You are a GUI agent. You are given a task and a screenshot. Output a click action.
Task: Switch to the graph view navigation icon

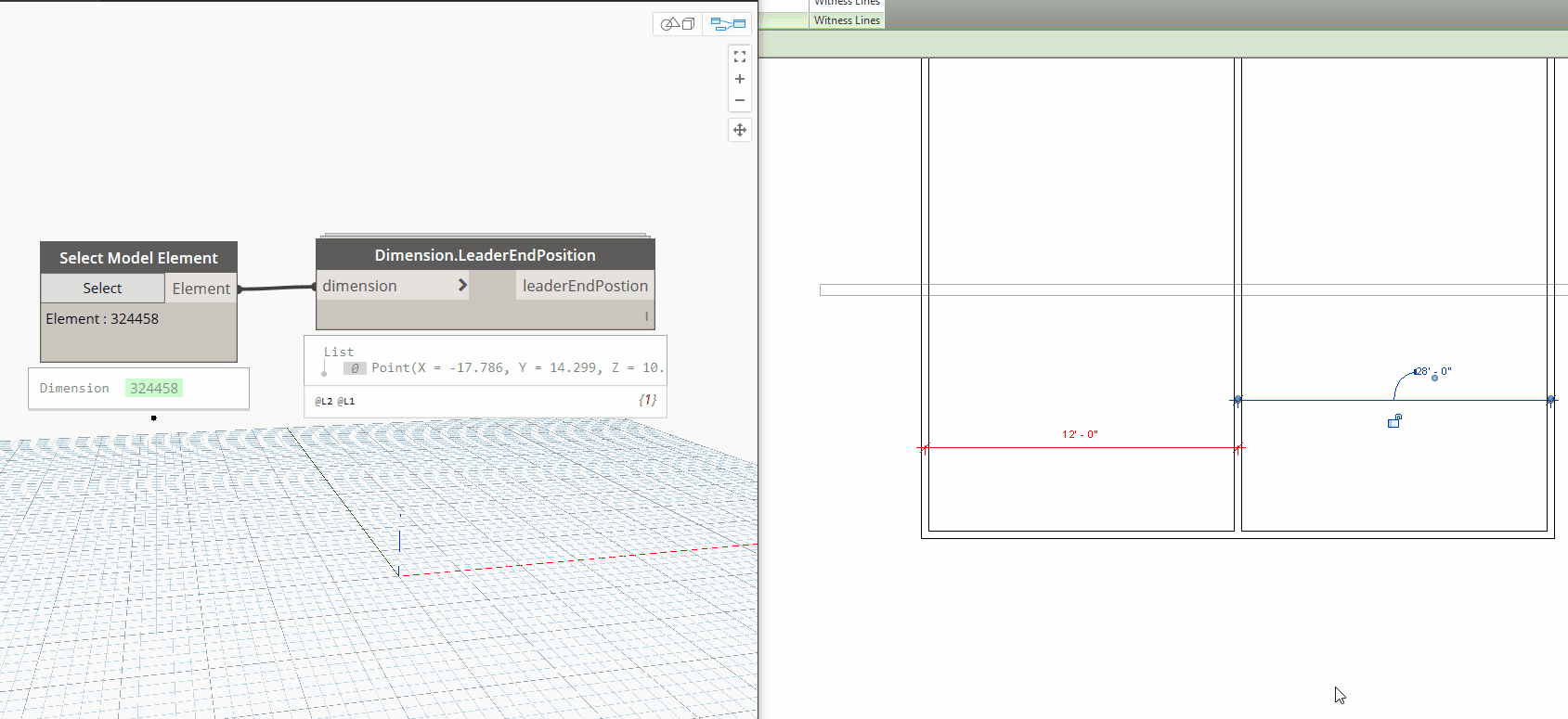[728, 24]
